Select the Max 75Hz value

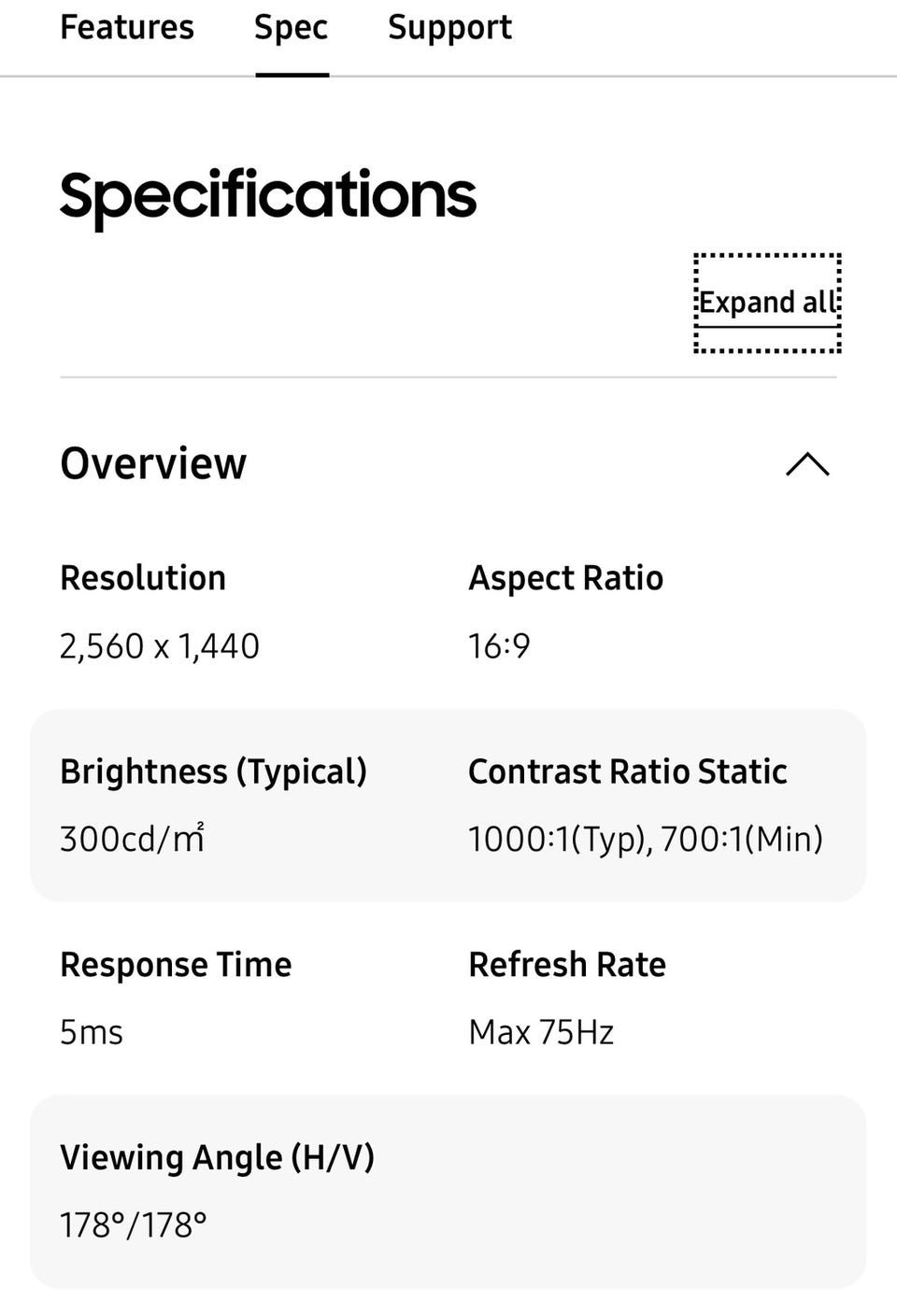(x=541, y=1032)
